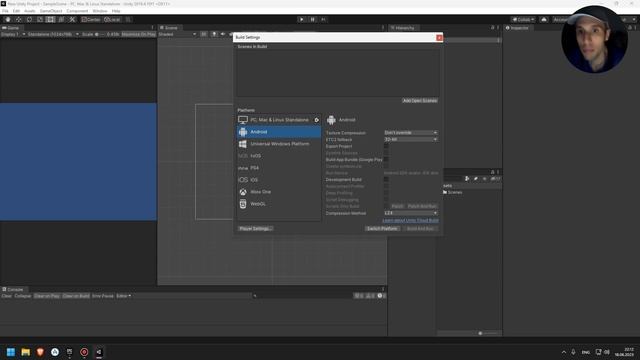The image size is (640, 360).
Task: Start Play mode with the Play button
Action: point(302,20)
